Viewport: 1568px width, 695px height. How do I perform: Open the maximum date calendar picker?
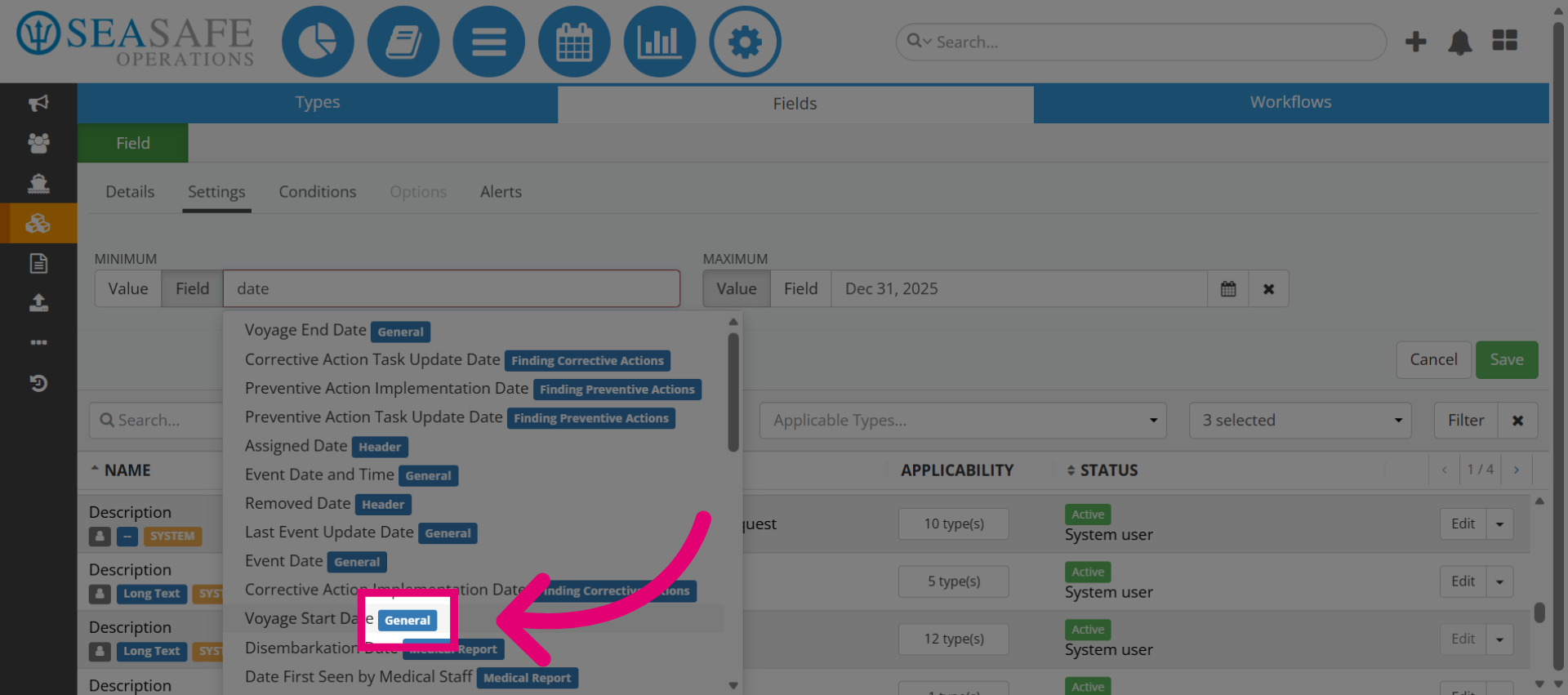(1227, 289)
